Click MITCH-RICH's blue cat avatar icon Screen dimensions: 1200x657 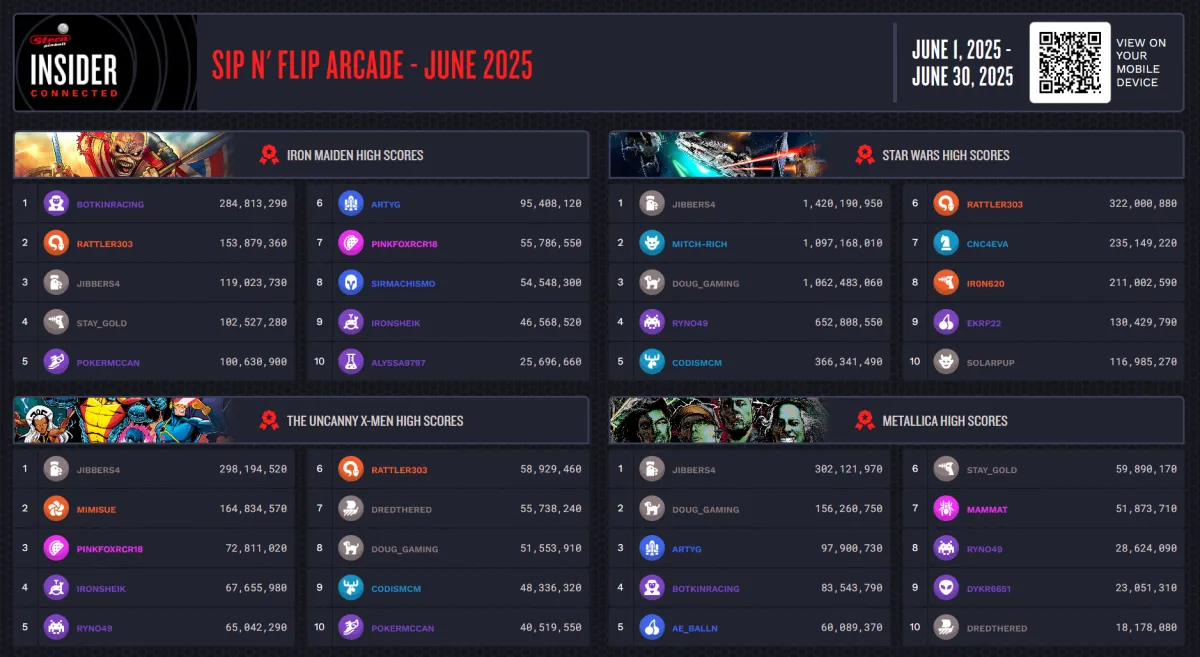(652, 243)
